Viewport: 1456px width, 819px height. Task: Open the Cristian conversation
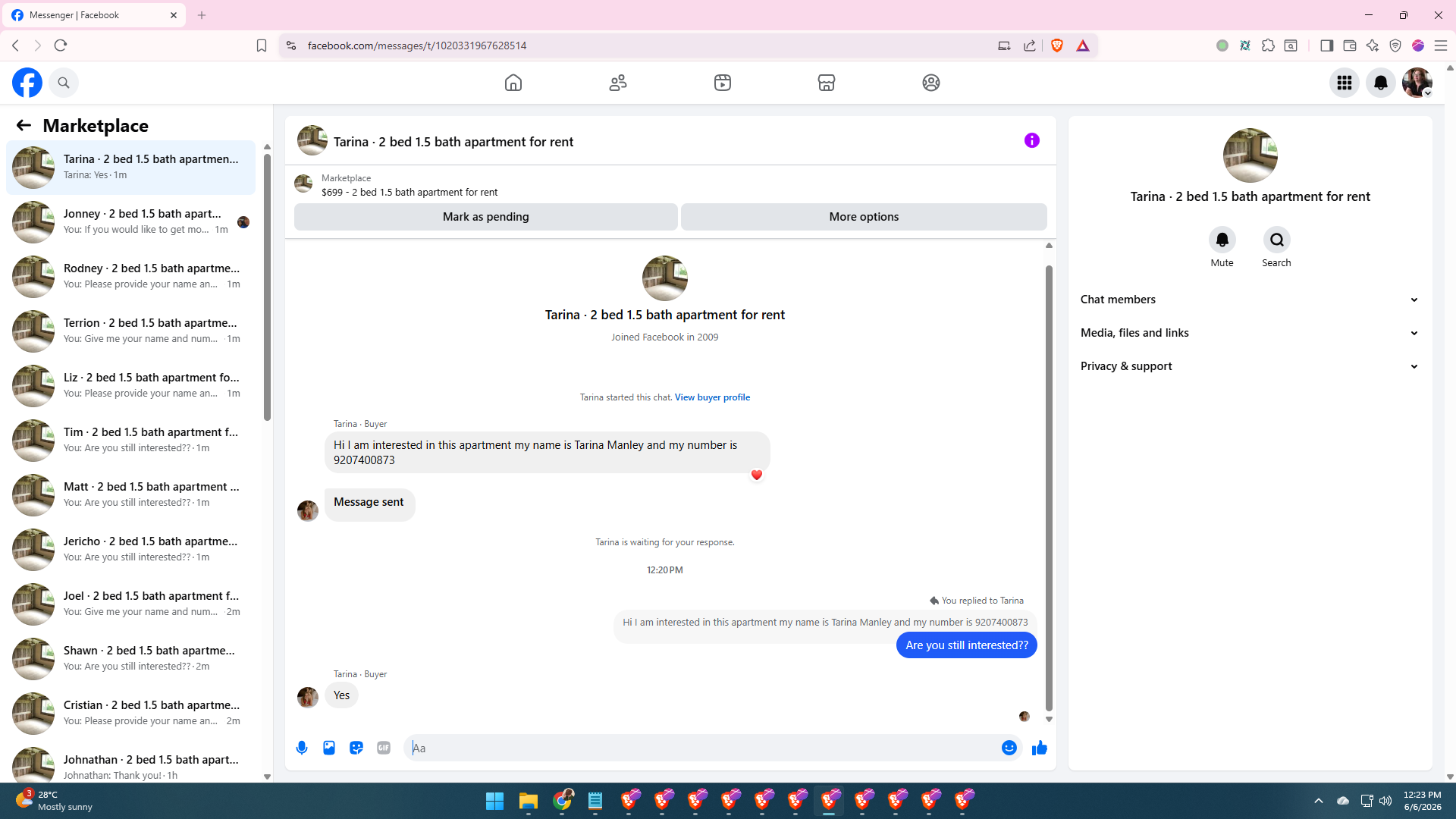(x=130, y=713)
